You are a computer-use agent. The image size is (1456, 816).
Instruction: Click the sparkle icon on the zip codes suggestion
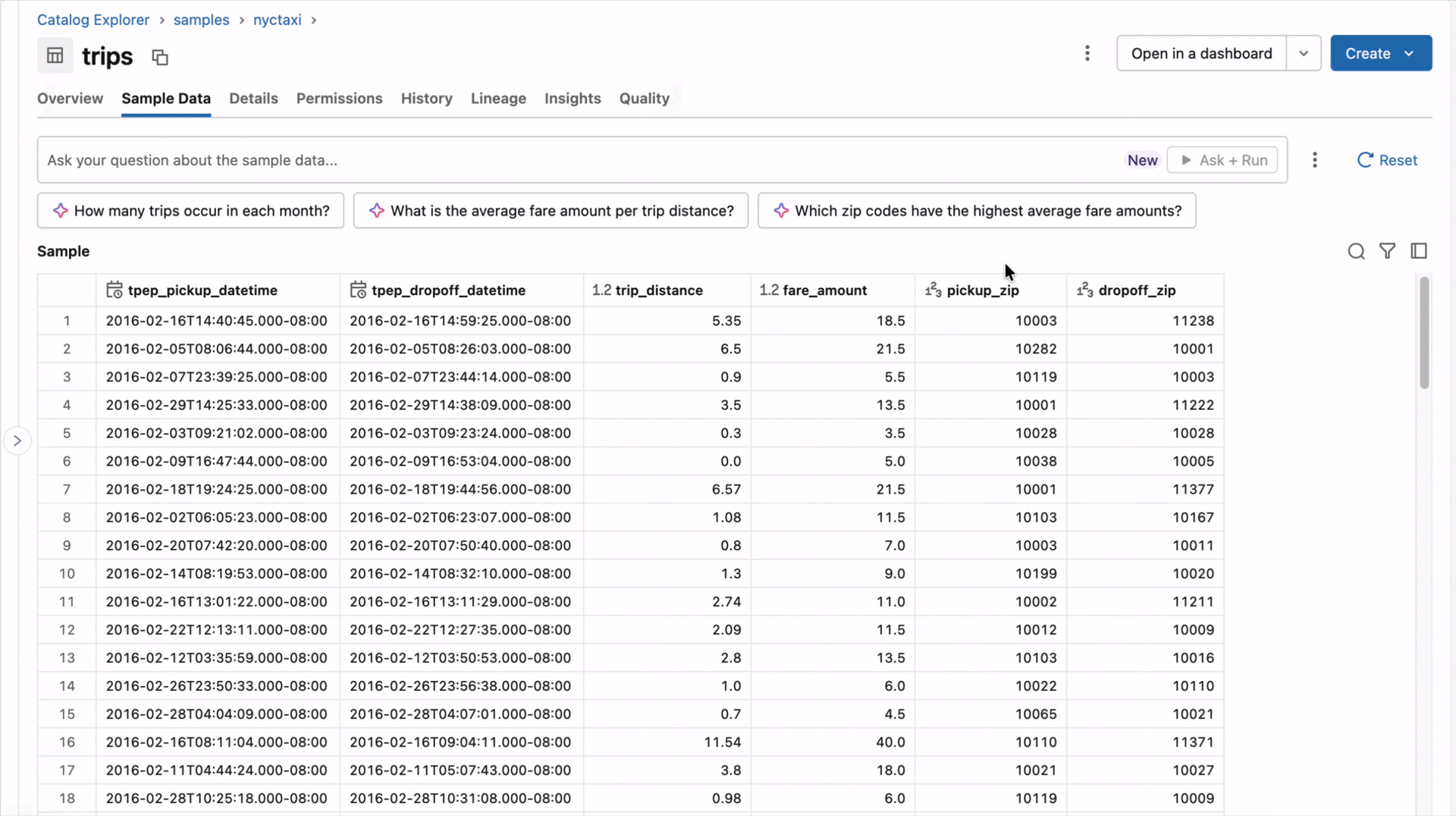pos(782,210)
